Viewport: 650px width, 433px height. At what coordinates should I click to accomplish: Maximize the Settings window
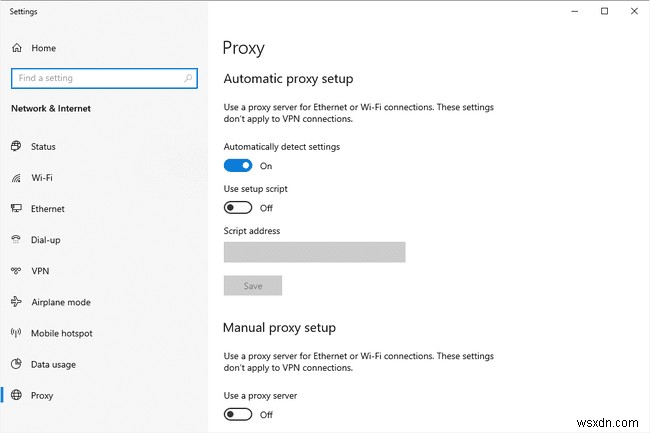click(604, 11)
